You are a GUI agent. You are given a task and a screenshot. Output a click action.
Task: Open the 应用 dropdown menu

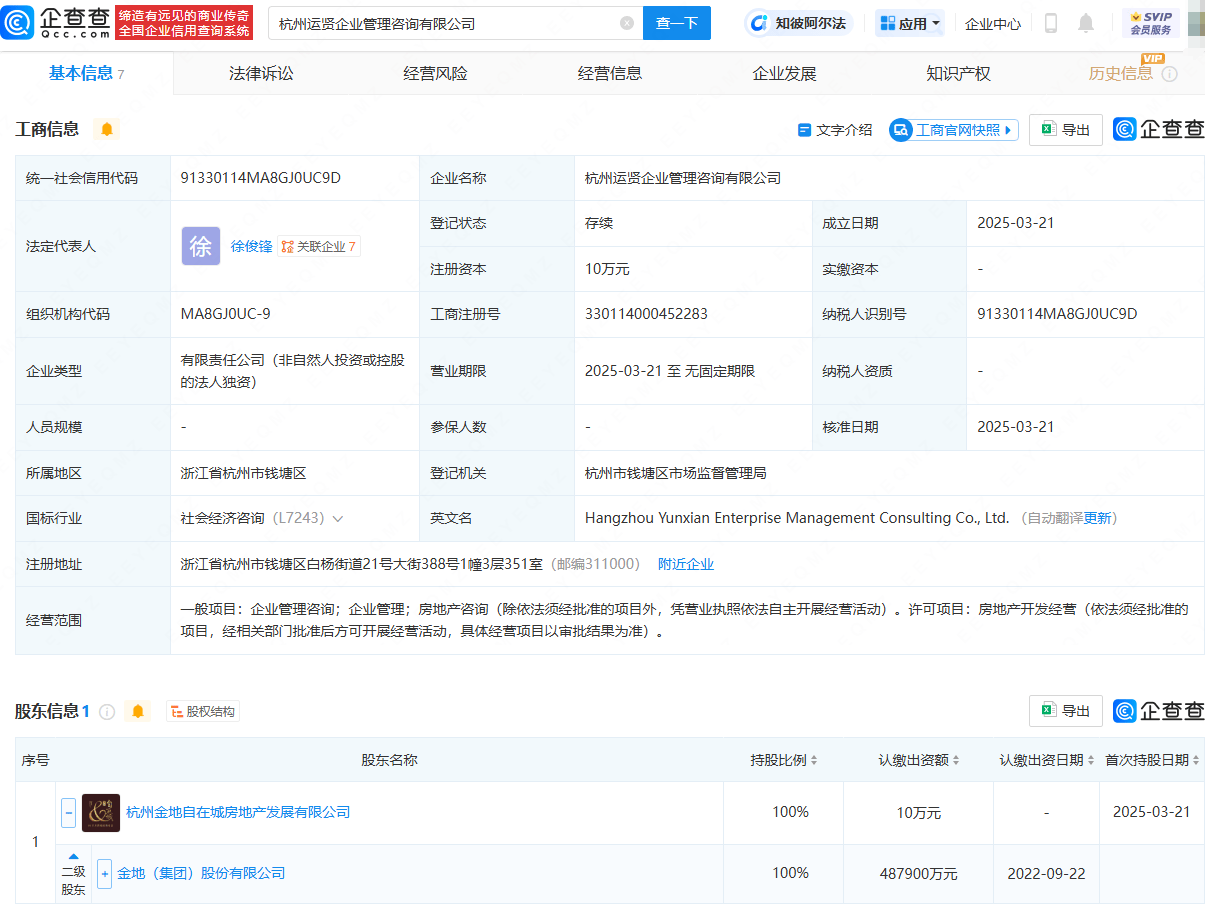(910, 23)
